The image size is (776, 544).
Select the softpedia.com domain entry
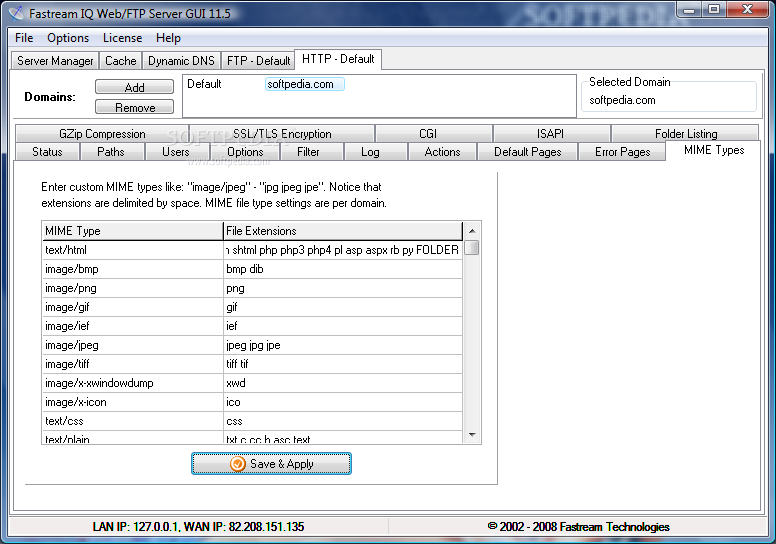pos(304,84)
